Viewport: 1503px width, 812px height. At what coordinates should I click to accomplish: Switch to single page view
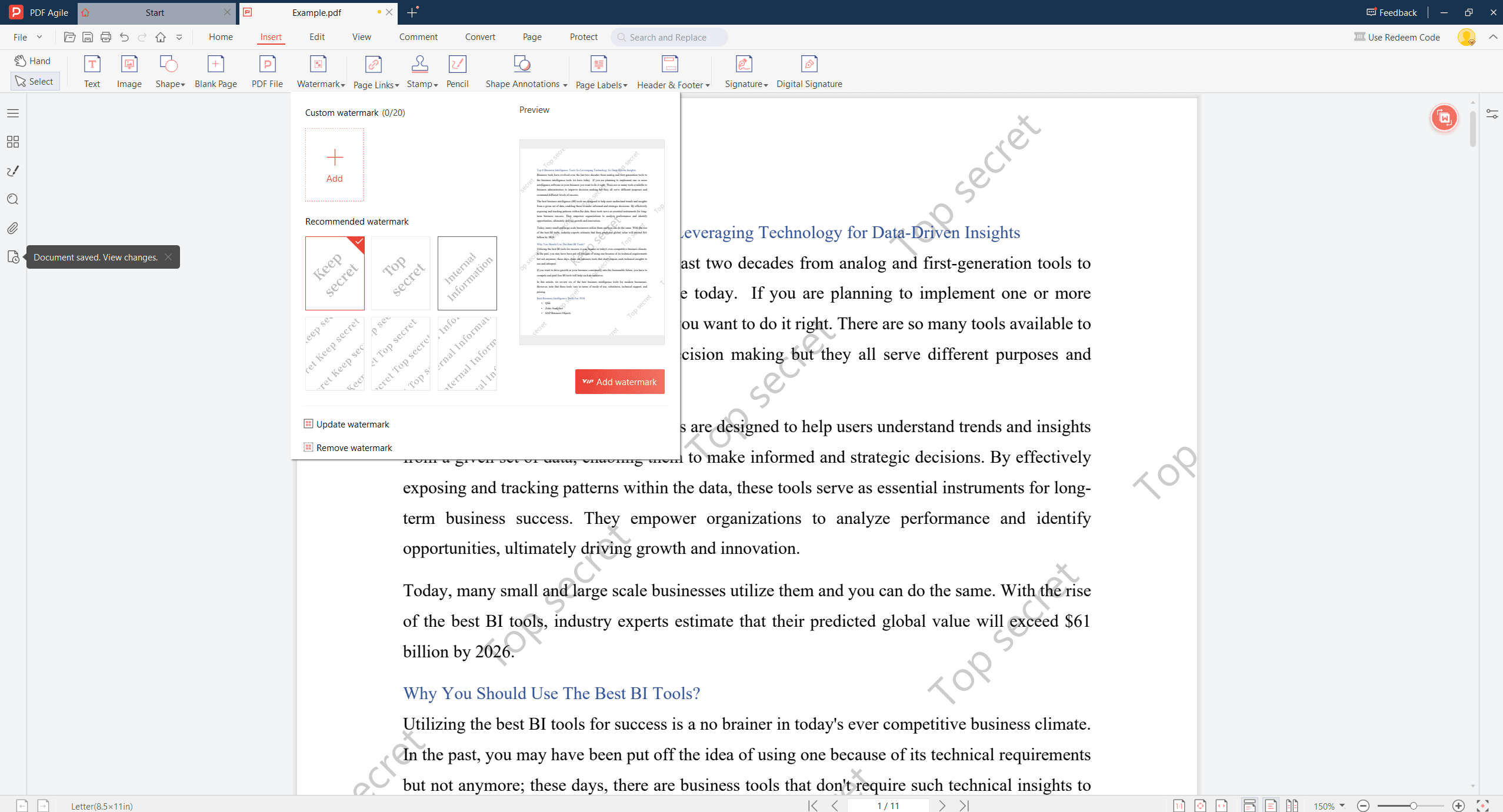click(x=1271, y=806)
